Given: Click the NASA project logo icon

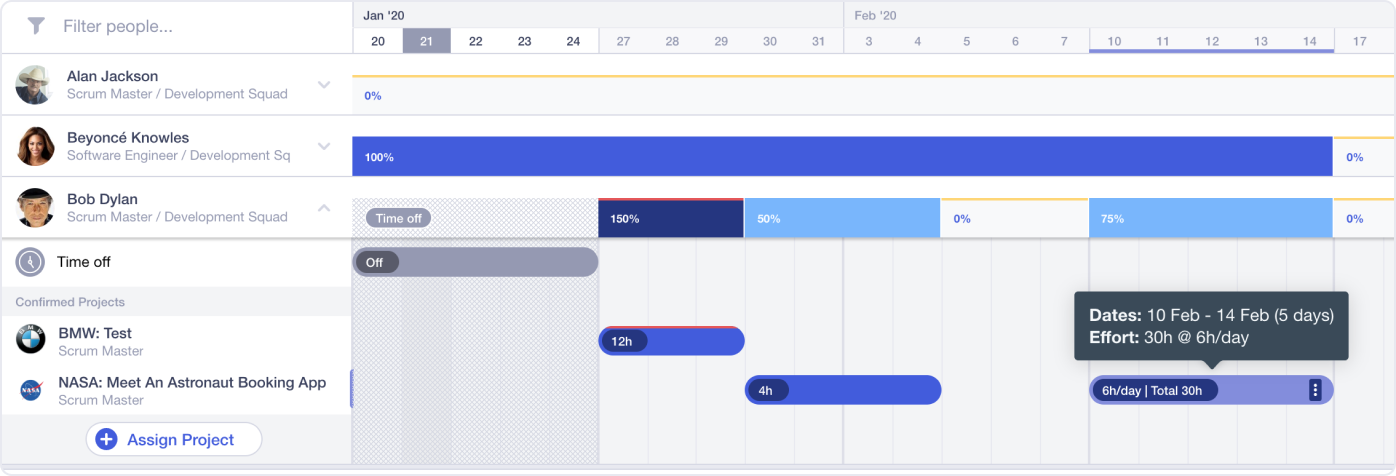Looking at the screenshot, I should point(31,390).
